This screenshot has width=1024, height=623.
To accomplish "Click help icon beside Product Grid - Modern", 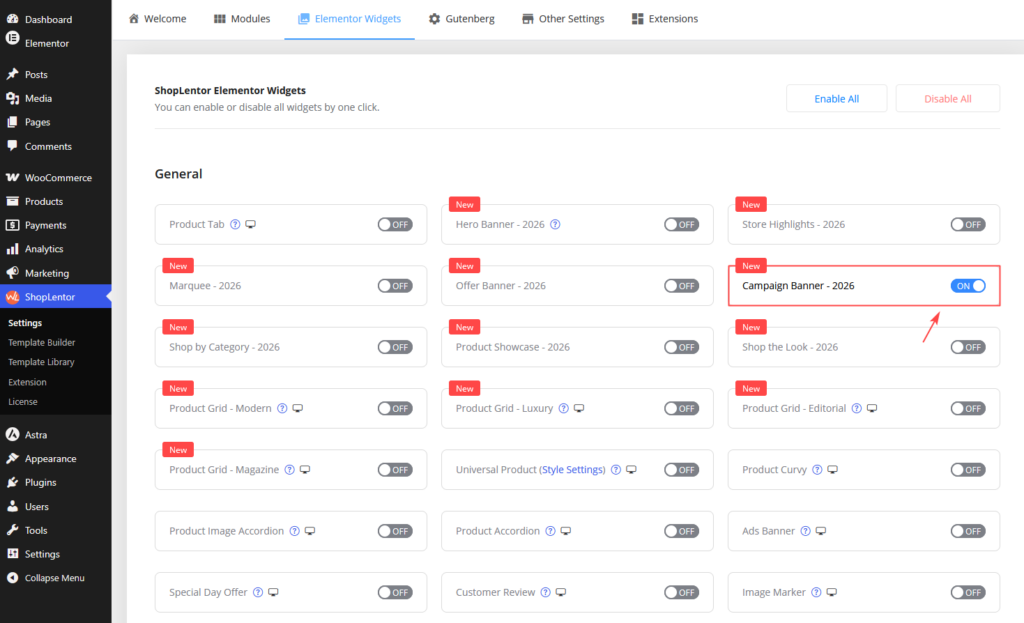I will click(x=282, y=408).
